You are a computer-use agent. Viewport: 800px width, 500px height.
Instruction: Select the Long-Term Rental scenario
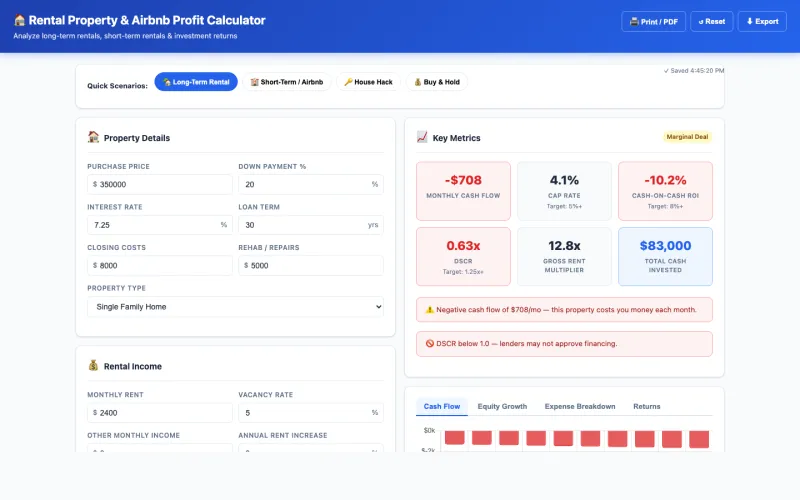(x=196, y=82)
